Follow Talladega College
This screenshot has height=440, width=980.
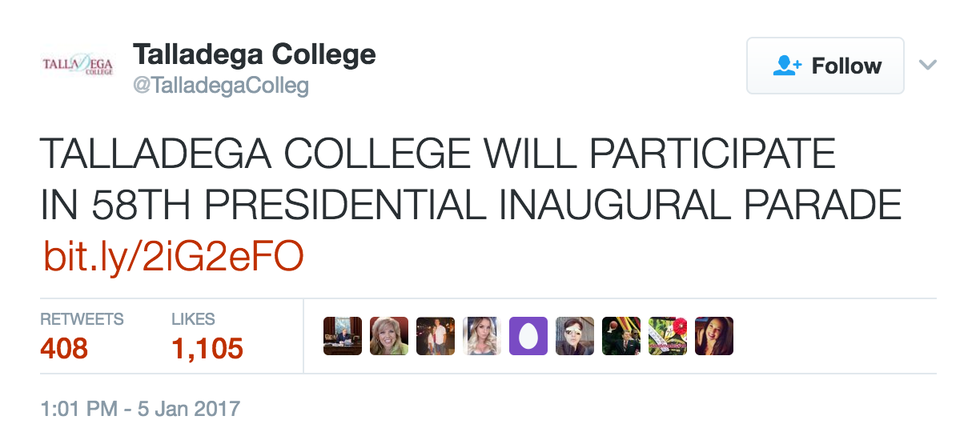pos(825,66)
